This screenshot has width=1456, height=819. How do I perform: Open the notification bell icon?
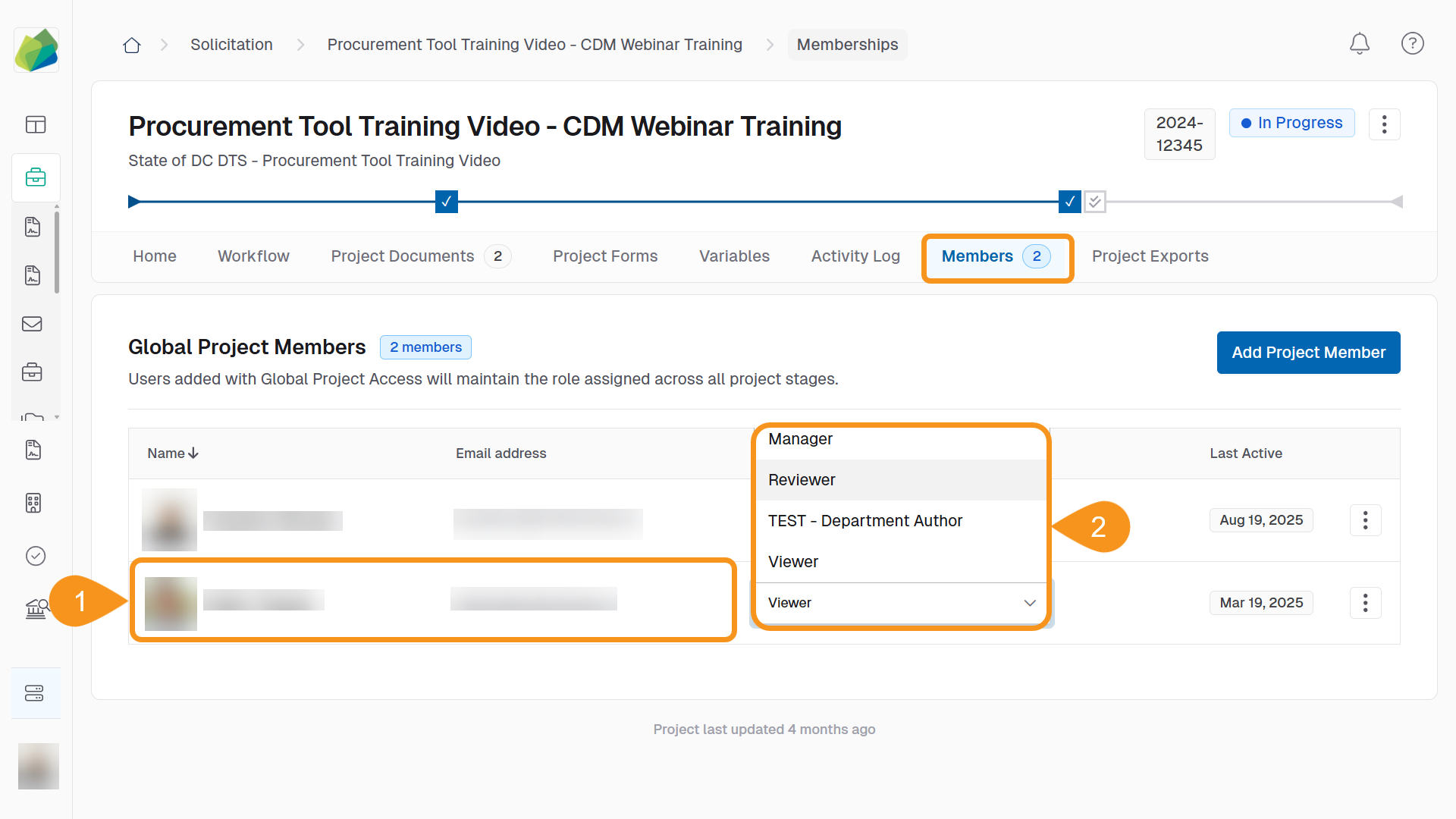point(1359,44)
